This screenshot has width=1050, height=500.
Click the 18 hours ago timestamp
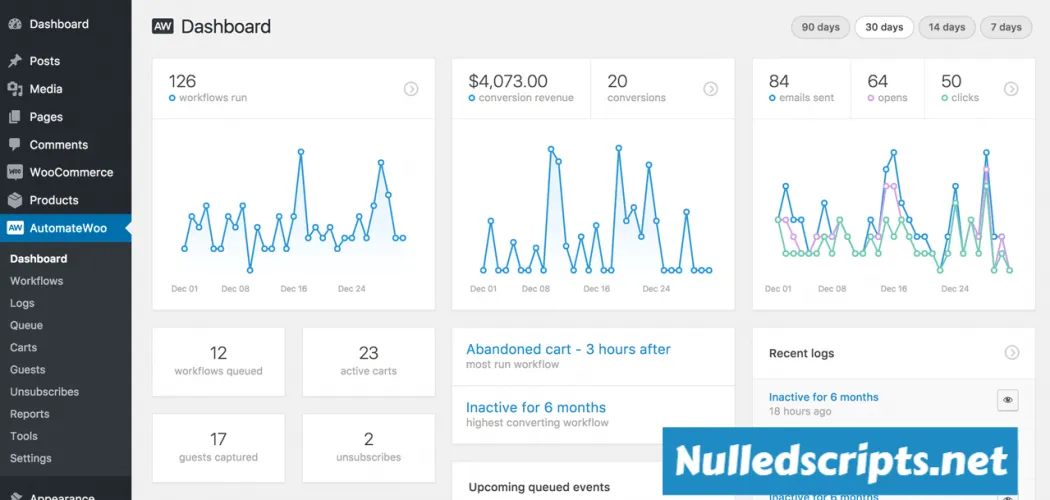pos(800,411)
